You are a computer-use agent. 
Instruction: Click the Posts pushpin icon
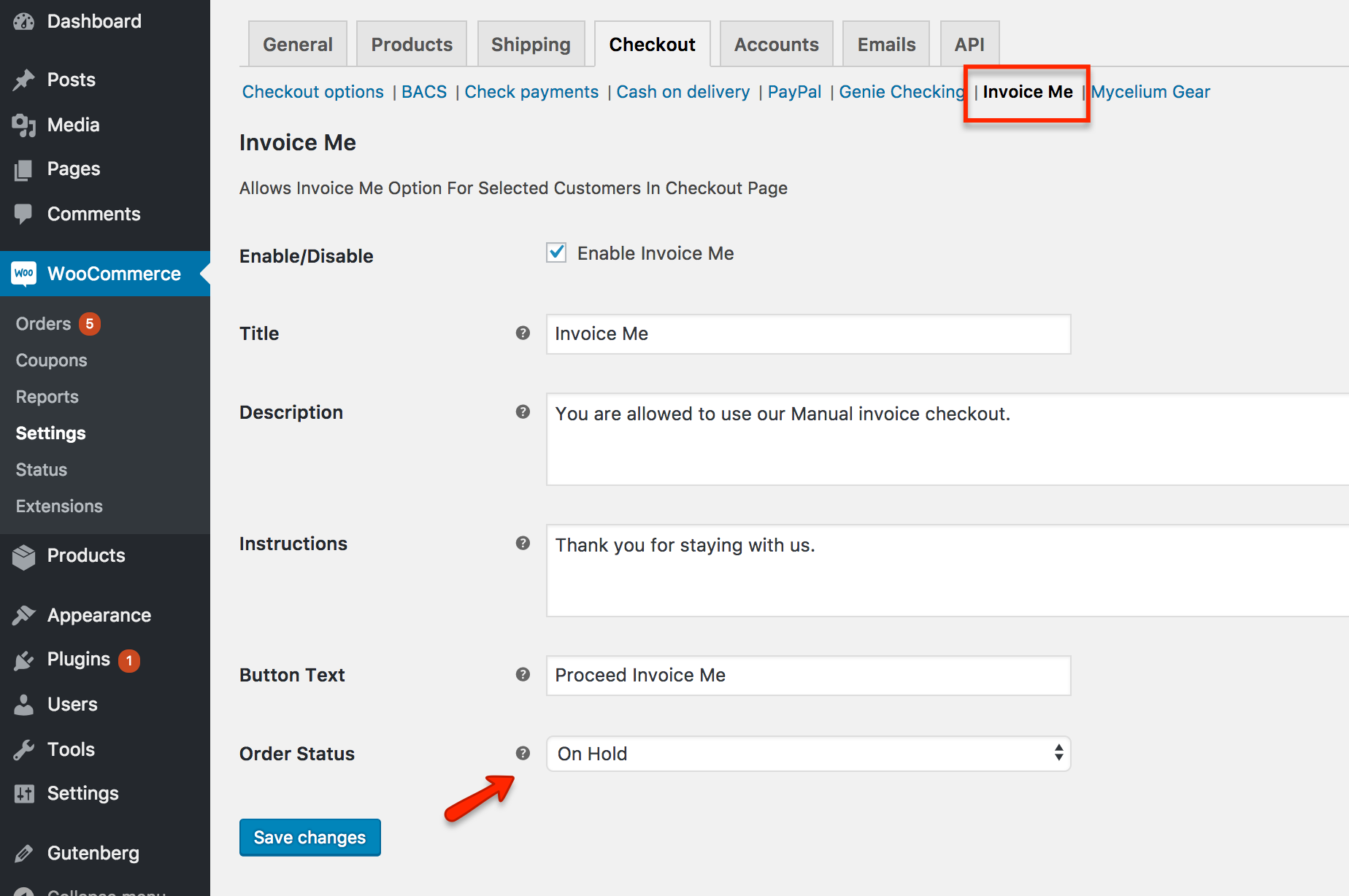(x=23, y=80)
